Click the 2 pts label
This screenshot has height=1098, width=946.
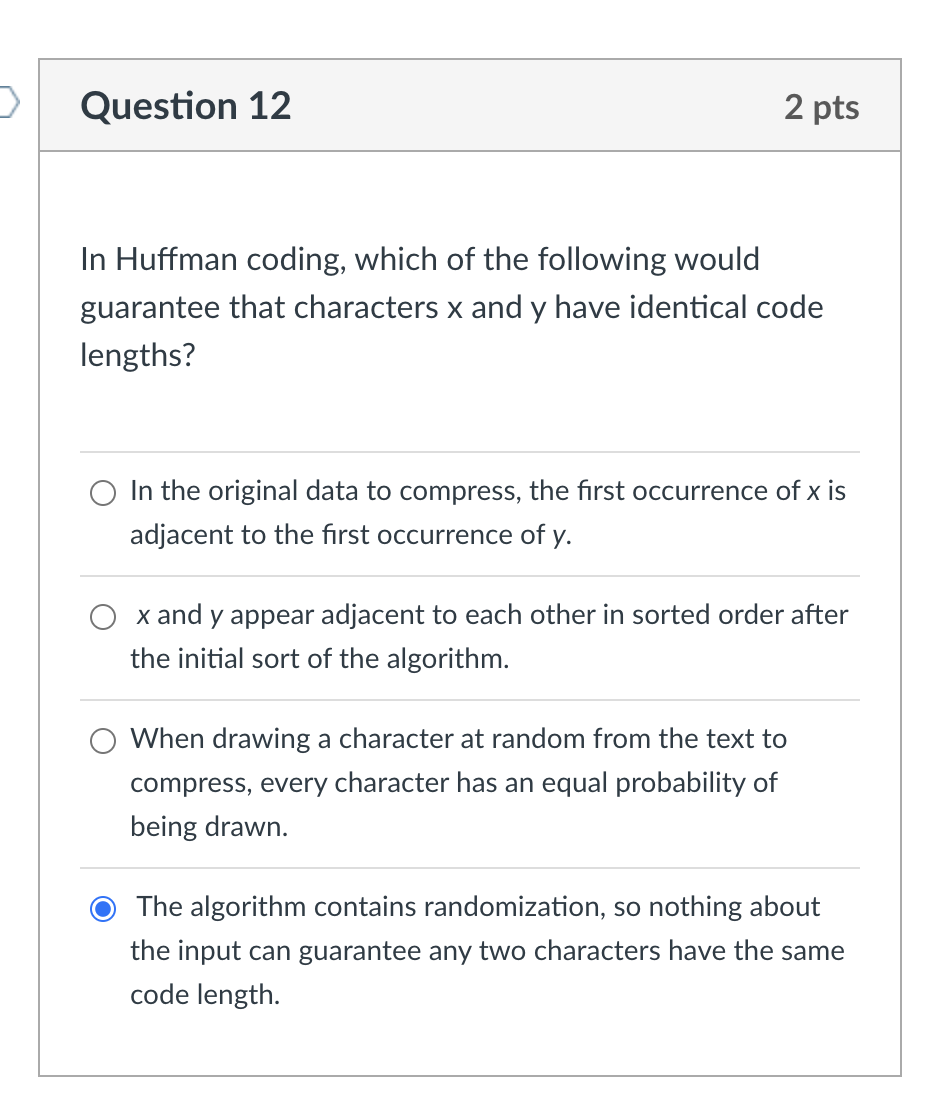click(x=820, y=107)
